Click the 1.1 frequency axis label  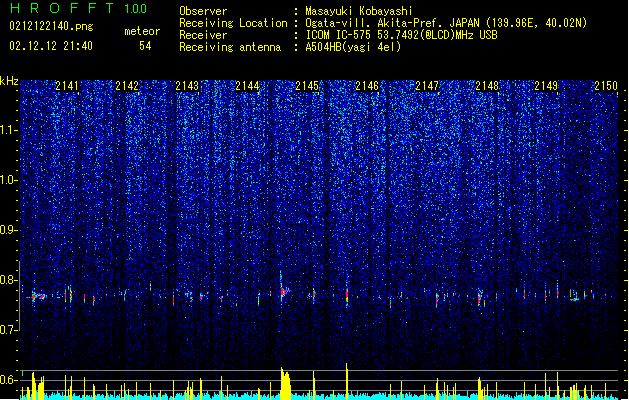(x=8, y=130)
